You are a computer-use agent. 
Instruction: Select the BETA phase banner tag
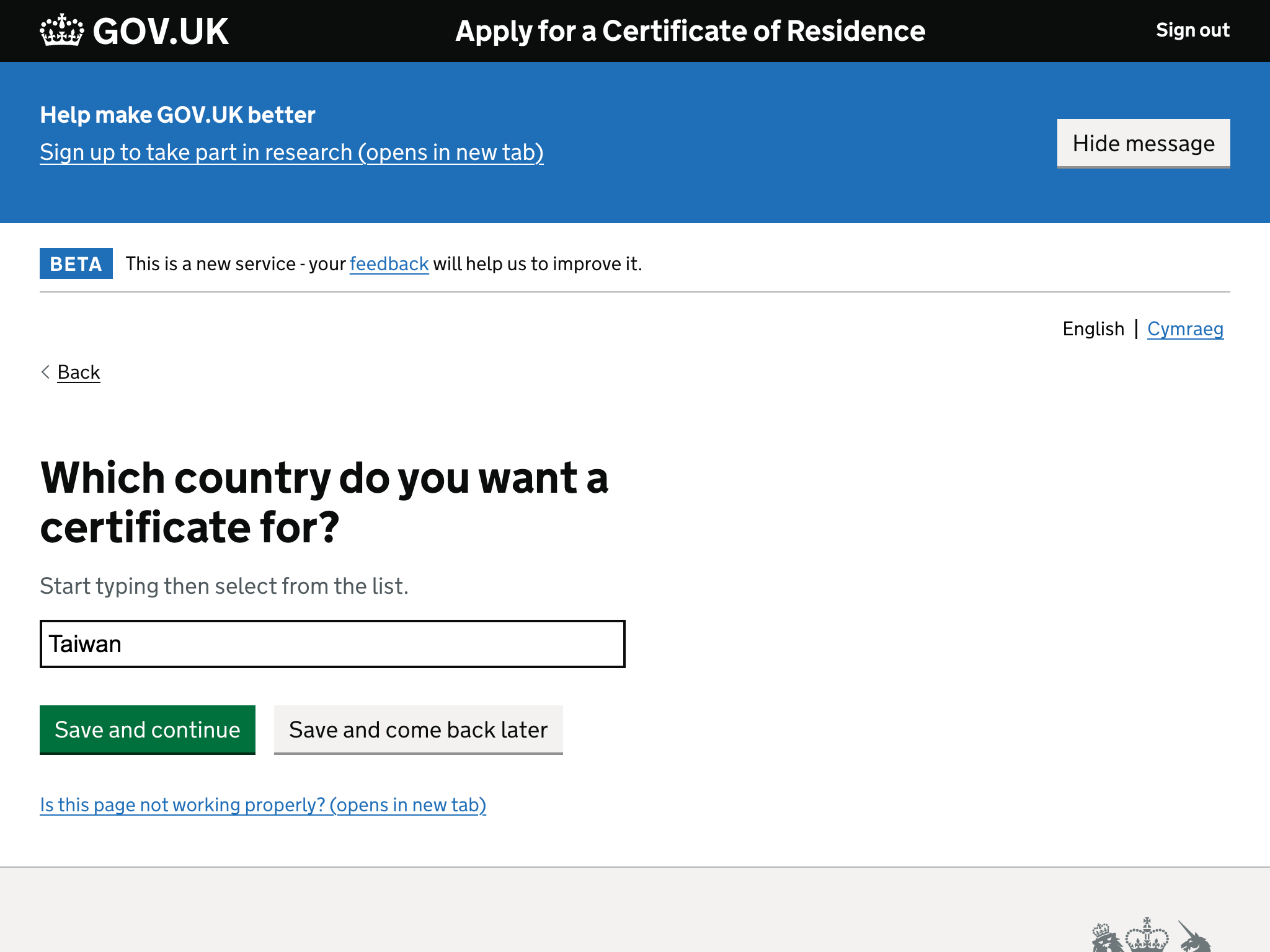click(x=76, y=263)
